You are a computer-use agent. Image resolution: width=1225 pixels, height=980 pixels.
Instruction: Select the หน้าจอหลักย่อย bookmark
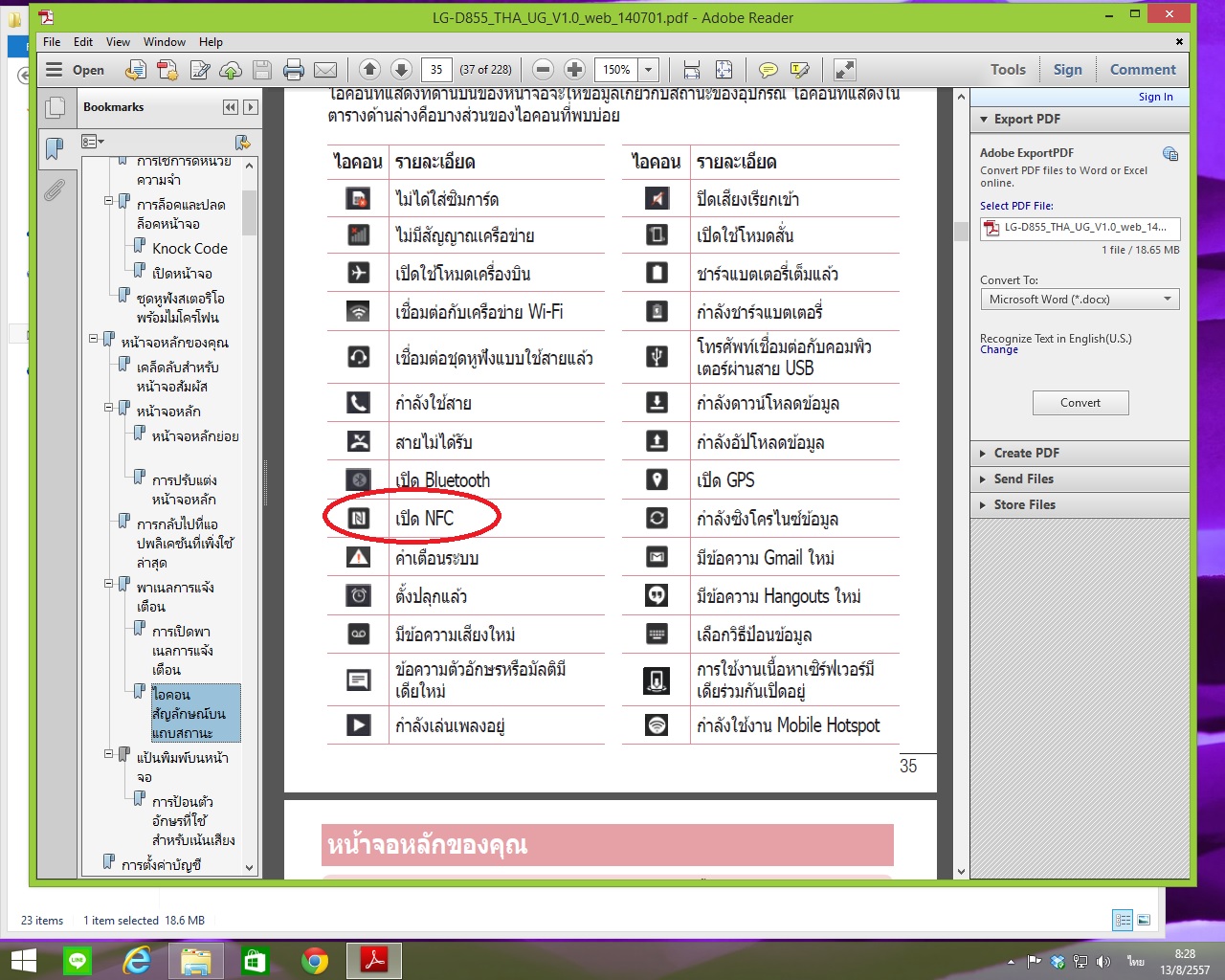(195, 436)
